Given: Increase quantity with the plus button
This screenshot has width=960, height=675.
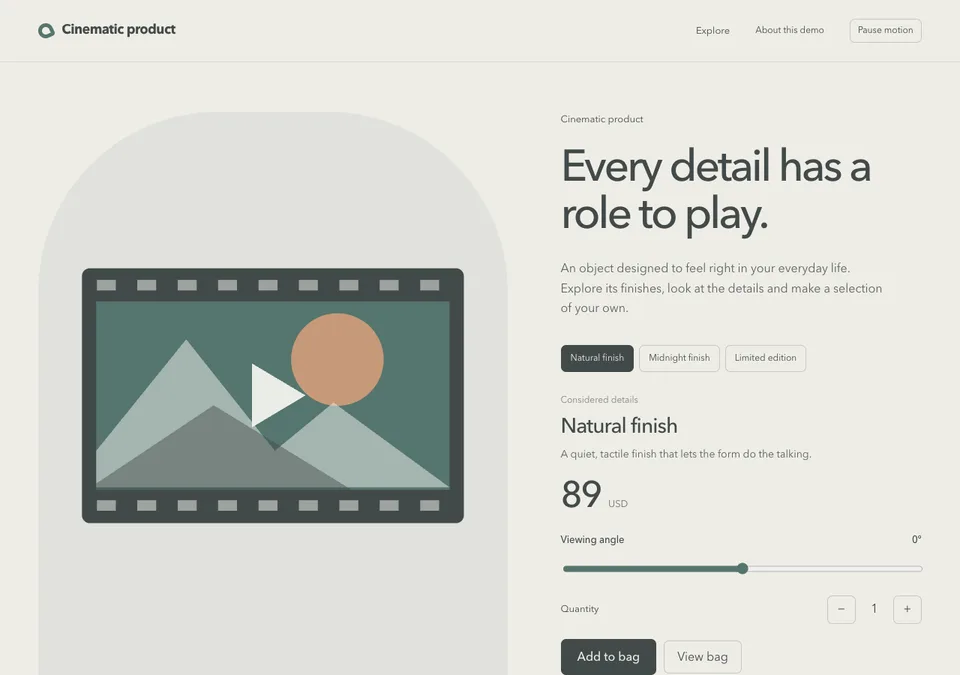Looking at the screenshot, I should [x=907, y=609].
